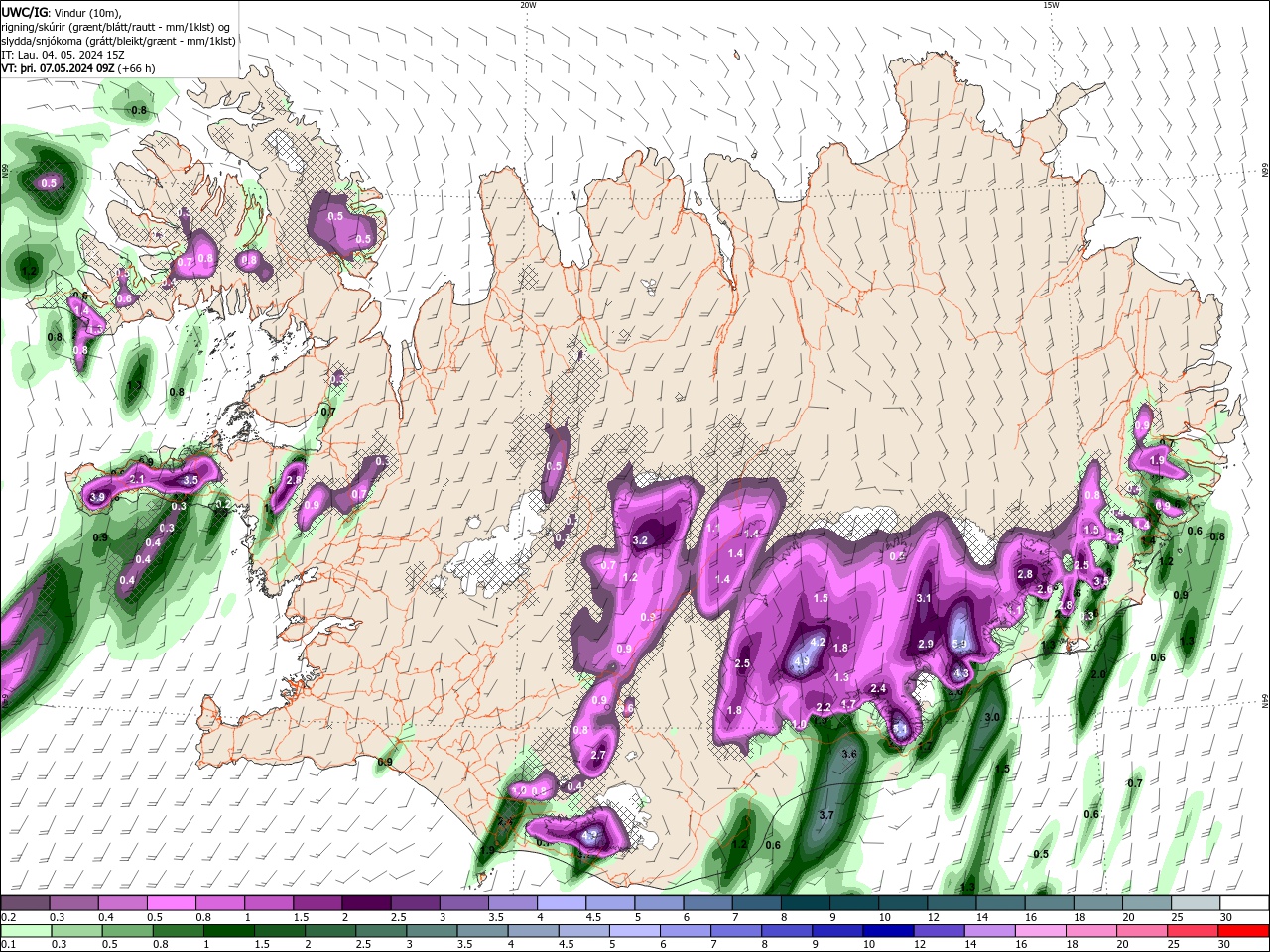This screenshot has height=952, width=1270.
Task: Click the '0.1' label in the lower legend
Action: point(9,945)
